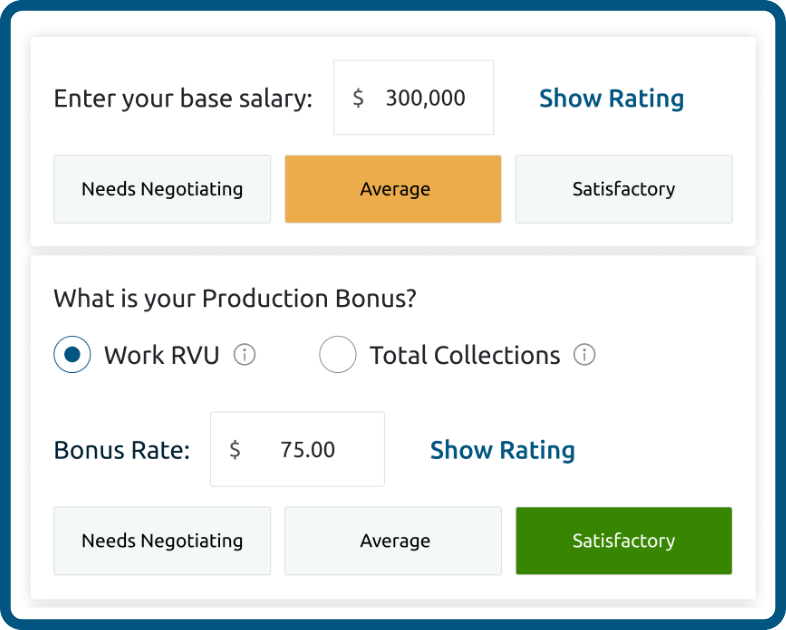Screen dimensions: 786x630
Task: Click the Total Collections label text
Action: point(465,355)
